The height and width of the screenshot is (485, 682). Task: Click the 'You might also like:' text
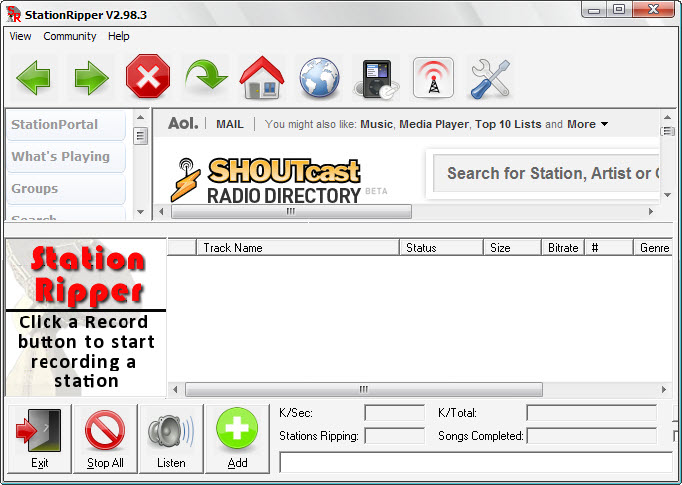(311, 124)
